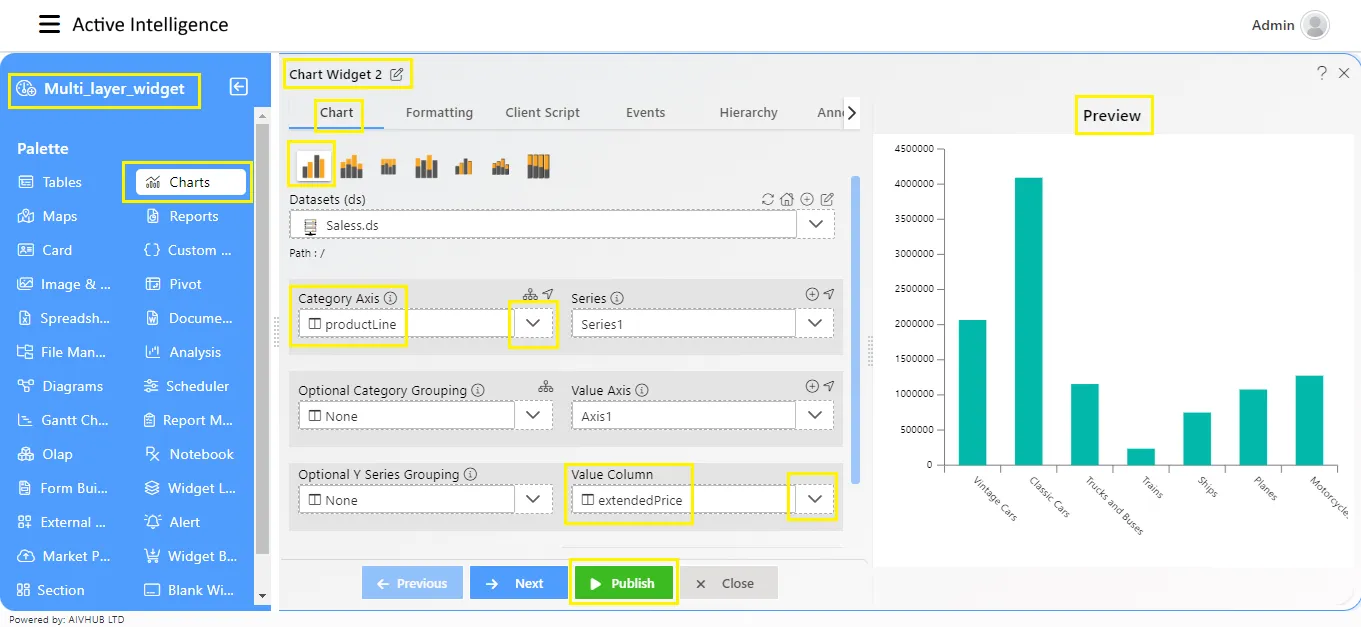Refresh the datasets list icon
The height and width of the screenshot is (627, 1361).
768,199
